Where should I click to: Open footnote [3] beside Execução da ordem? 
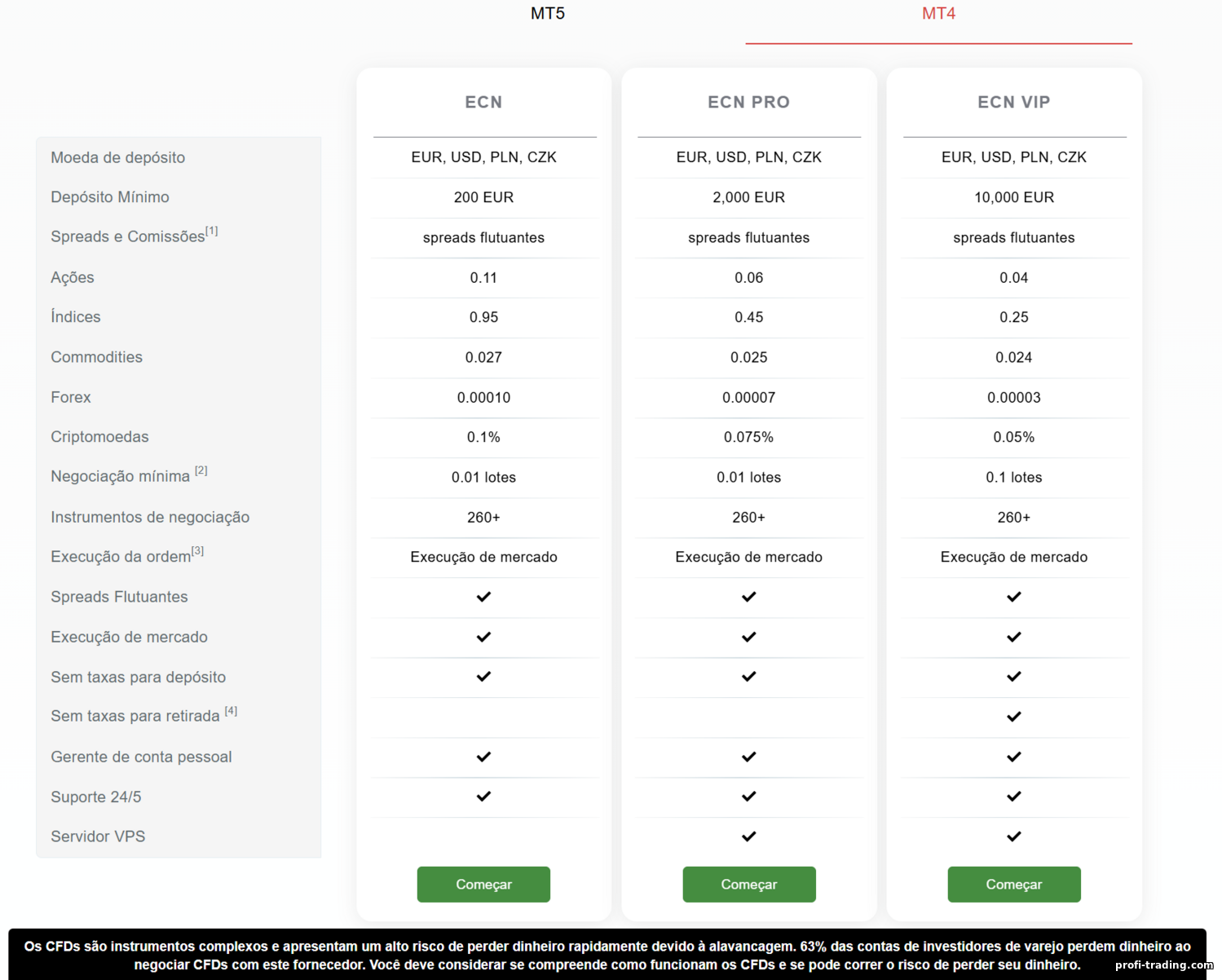point(198,551)
